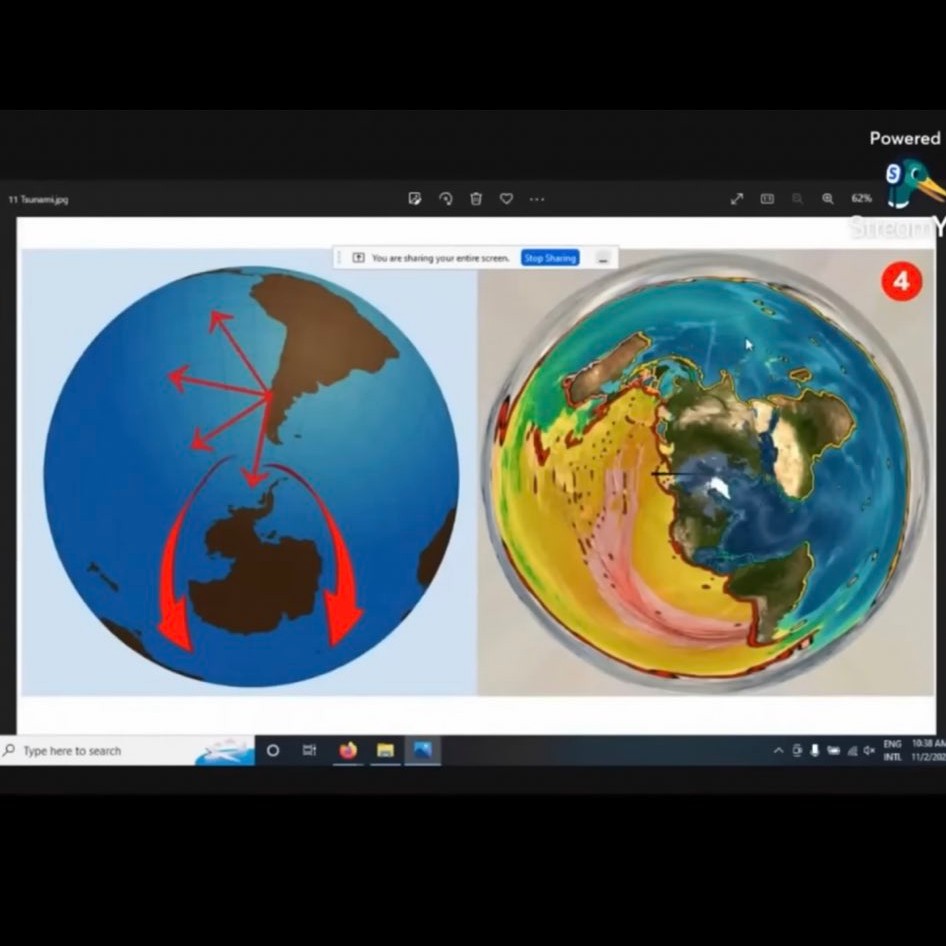Hide the screen sharing notification bar
The height and width of the screenshot is (946, 946).
click(603, 258)
